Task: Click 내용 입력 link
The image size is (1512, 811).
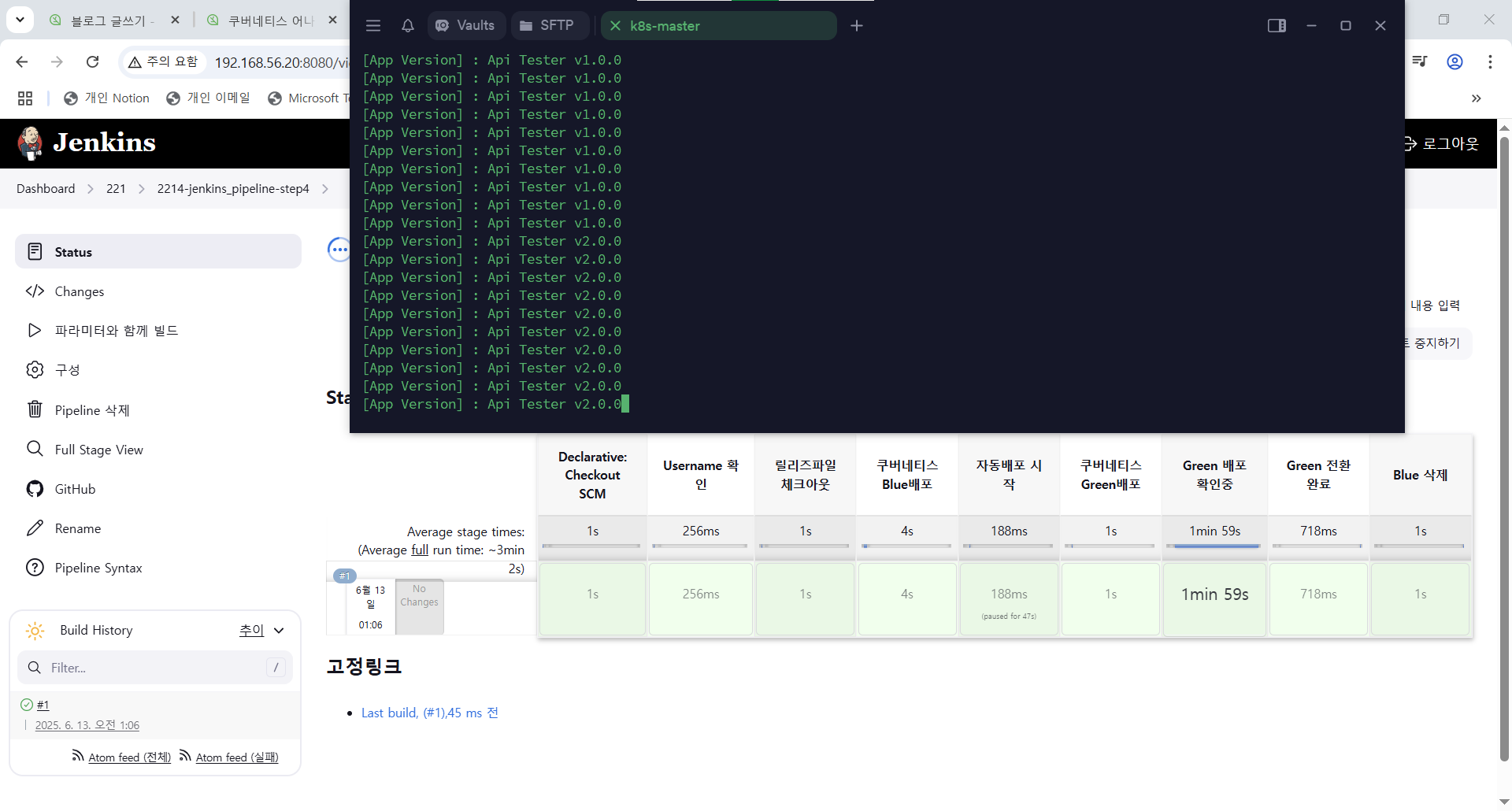Action: tap(1435, 305)
